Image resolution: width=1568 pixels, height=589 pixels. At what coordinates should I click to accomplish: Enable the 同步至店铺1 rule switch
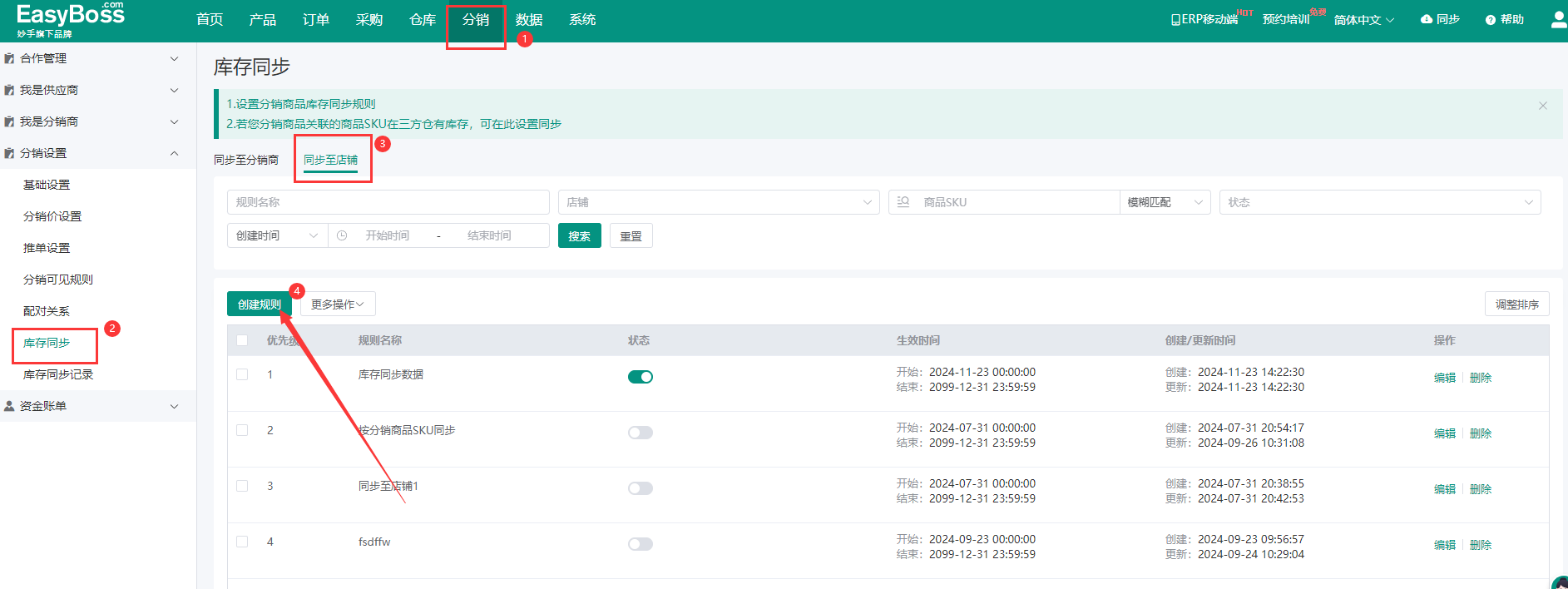tap(641, 488)
